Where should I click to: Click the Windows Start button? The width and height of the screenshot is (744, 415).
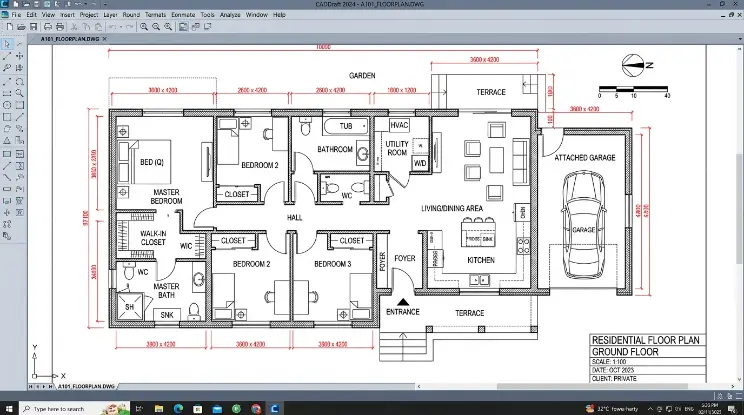click(x=9, y=408)
